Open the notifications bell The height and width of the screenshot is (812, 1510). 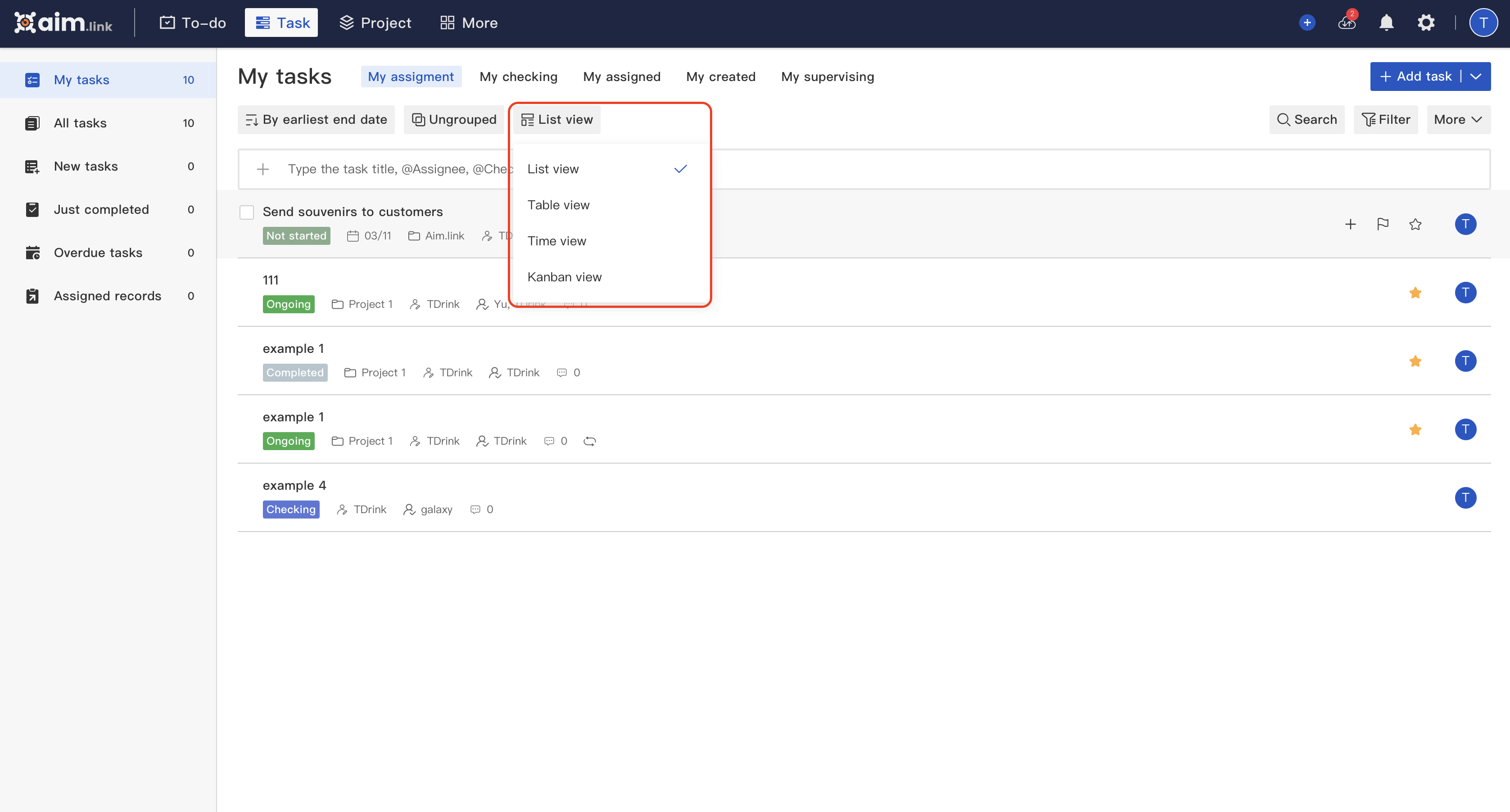click(x=1386, y=22)
